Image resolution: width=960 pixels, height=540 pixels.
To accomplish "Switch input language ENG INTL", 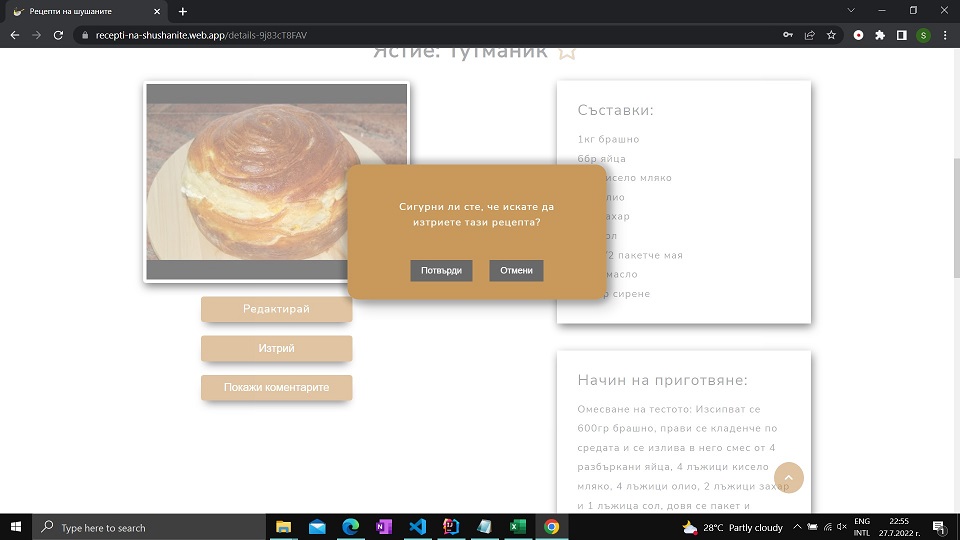I will 862,527.
